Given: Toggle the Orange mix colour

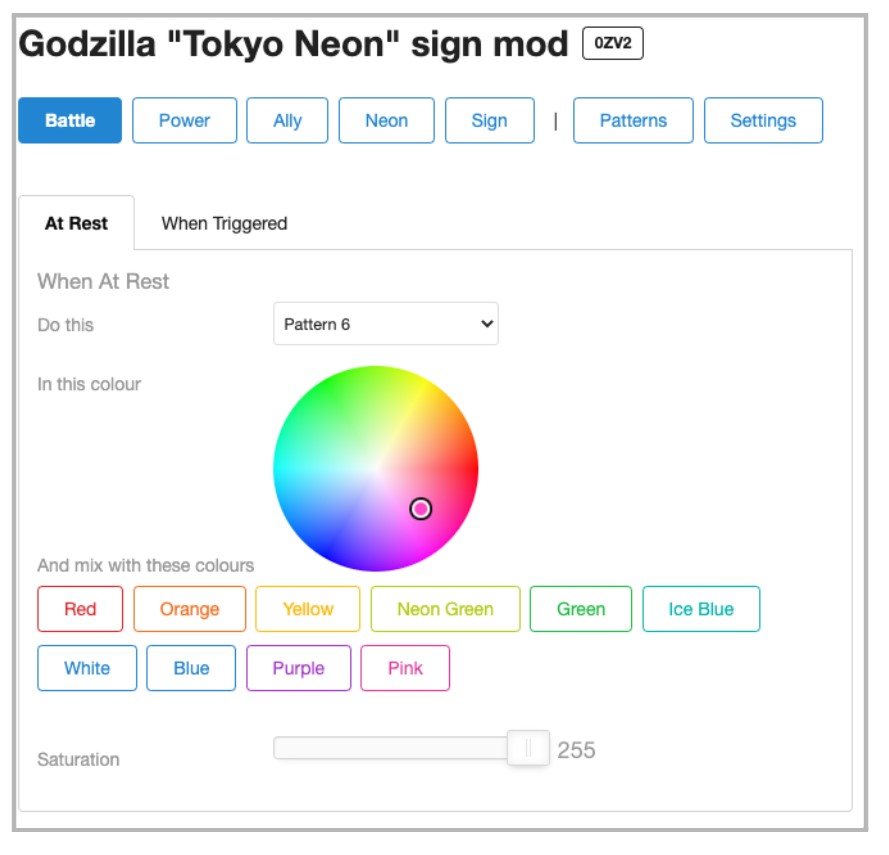Looking at the screenshot, I should click(190, 609).
